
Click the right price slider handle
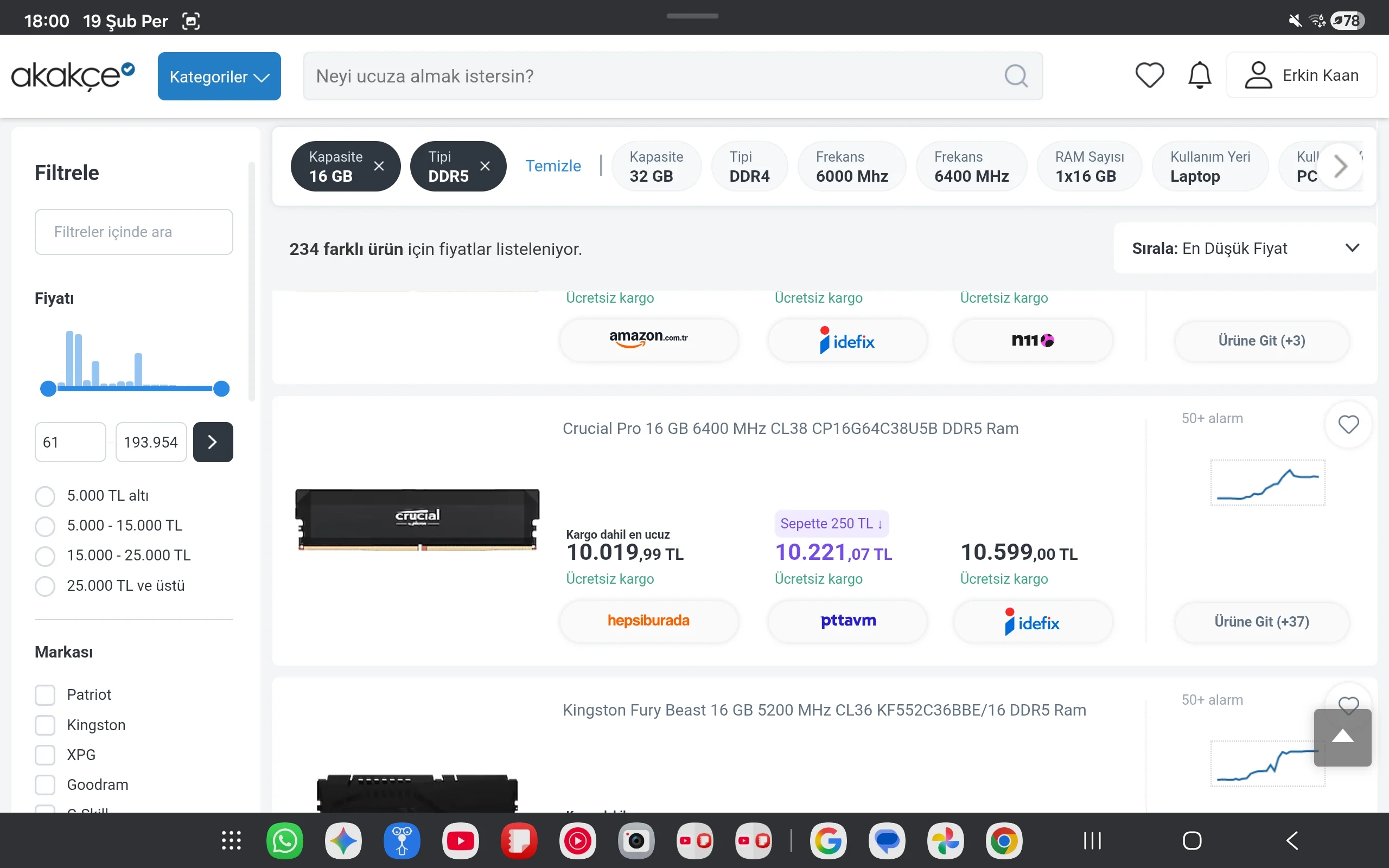tap(221, 388)
